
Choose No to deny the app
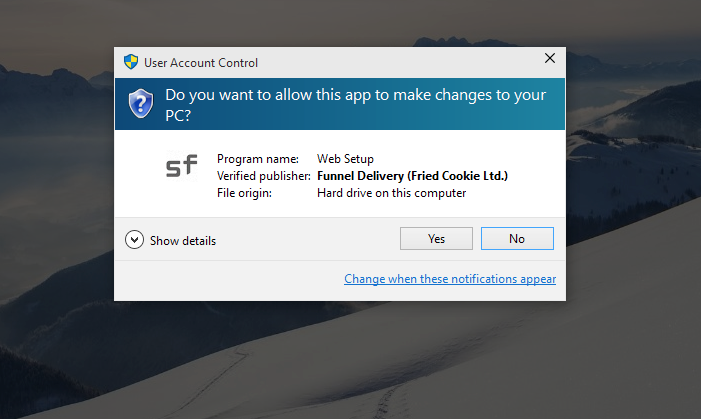pos(517,238)
